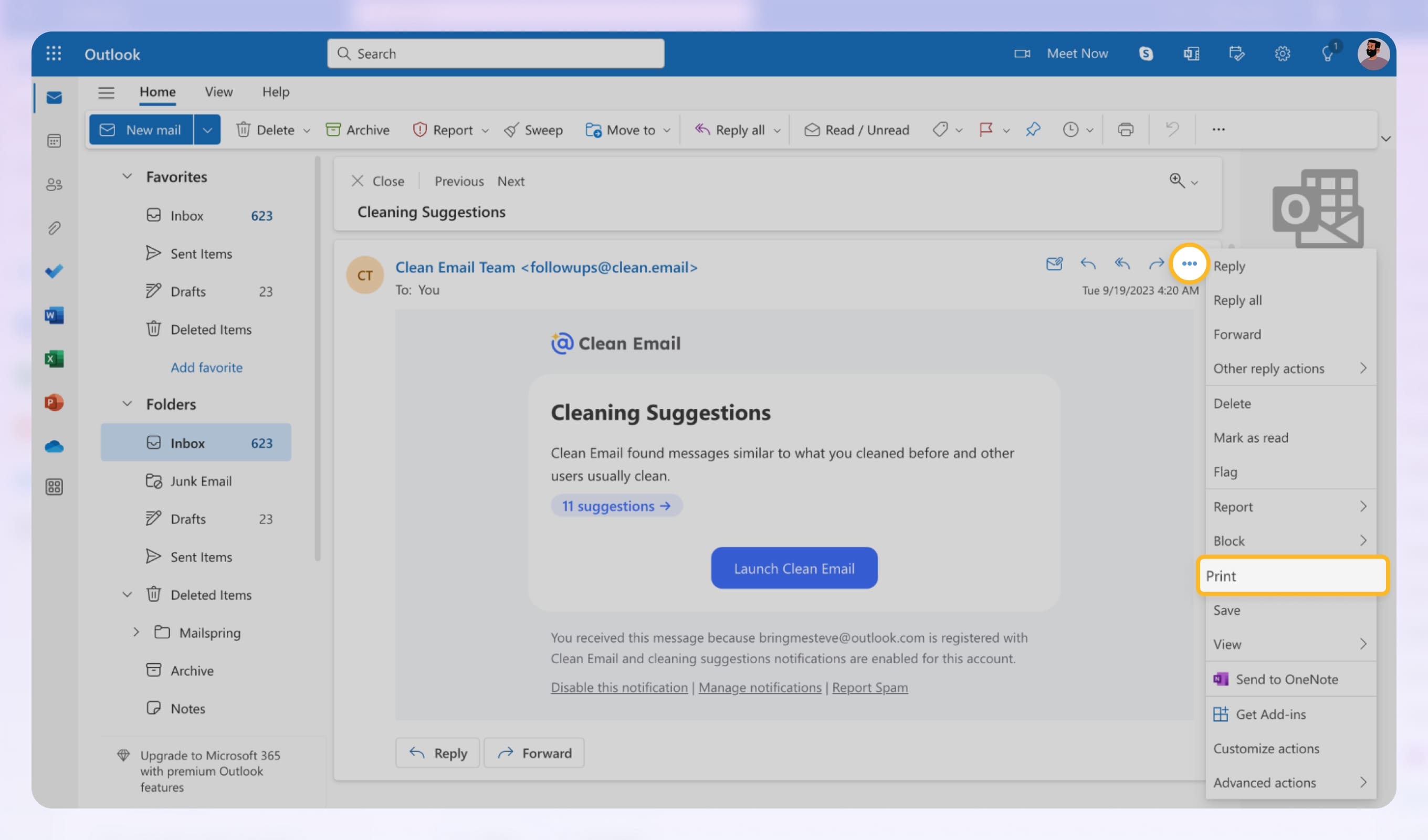
Task: Switch to the View tab
Action: pos(219,92)
